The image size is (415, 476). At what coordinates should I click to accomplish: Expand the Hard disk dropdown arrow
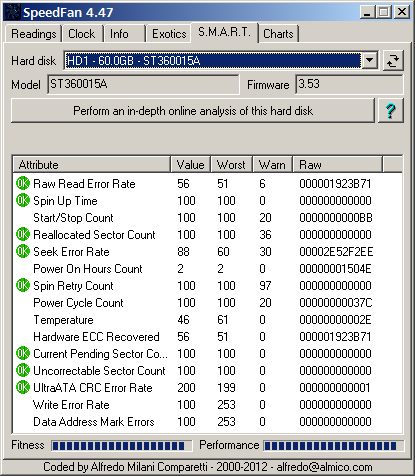point(369,61)
